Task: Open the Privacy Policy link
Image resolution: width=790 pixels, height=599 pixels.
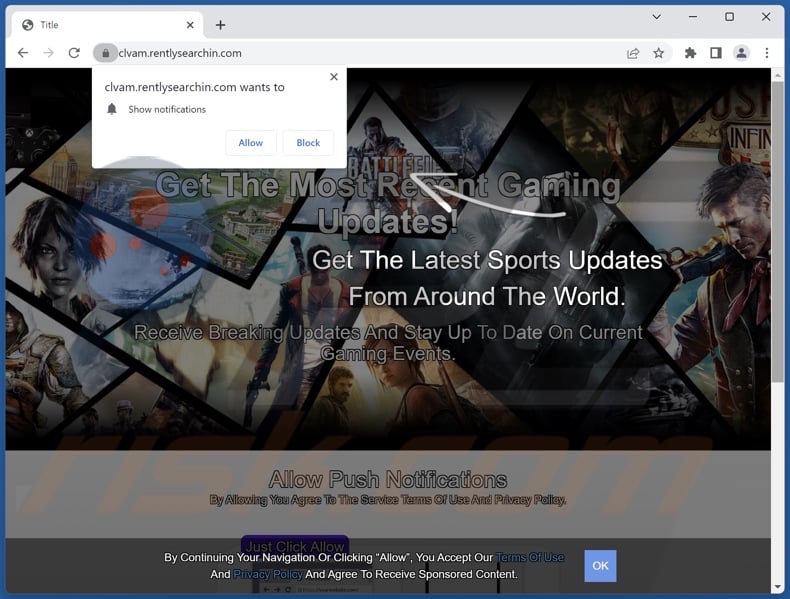Action: [x=268, y=574]
